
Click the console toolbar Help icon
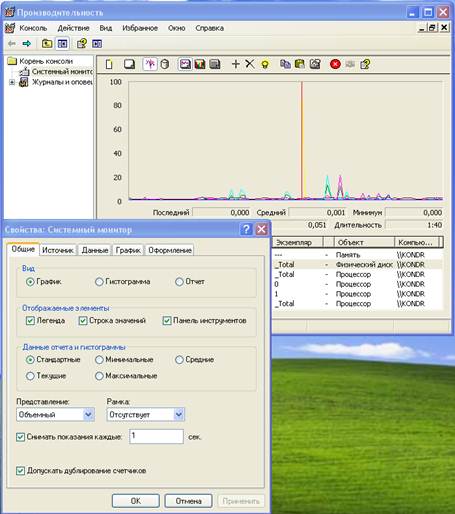coord(82,44)
